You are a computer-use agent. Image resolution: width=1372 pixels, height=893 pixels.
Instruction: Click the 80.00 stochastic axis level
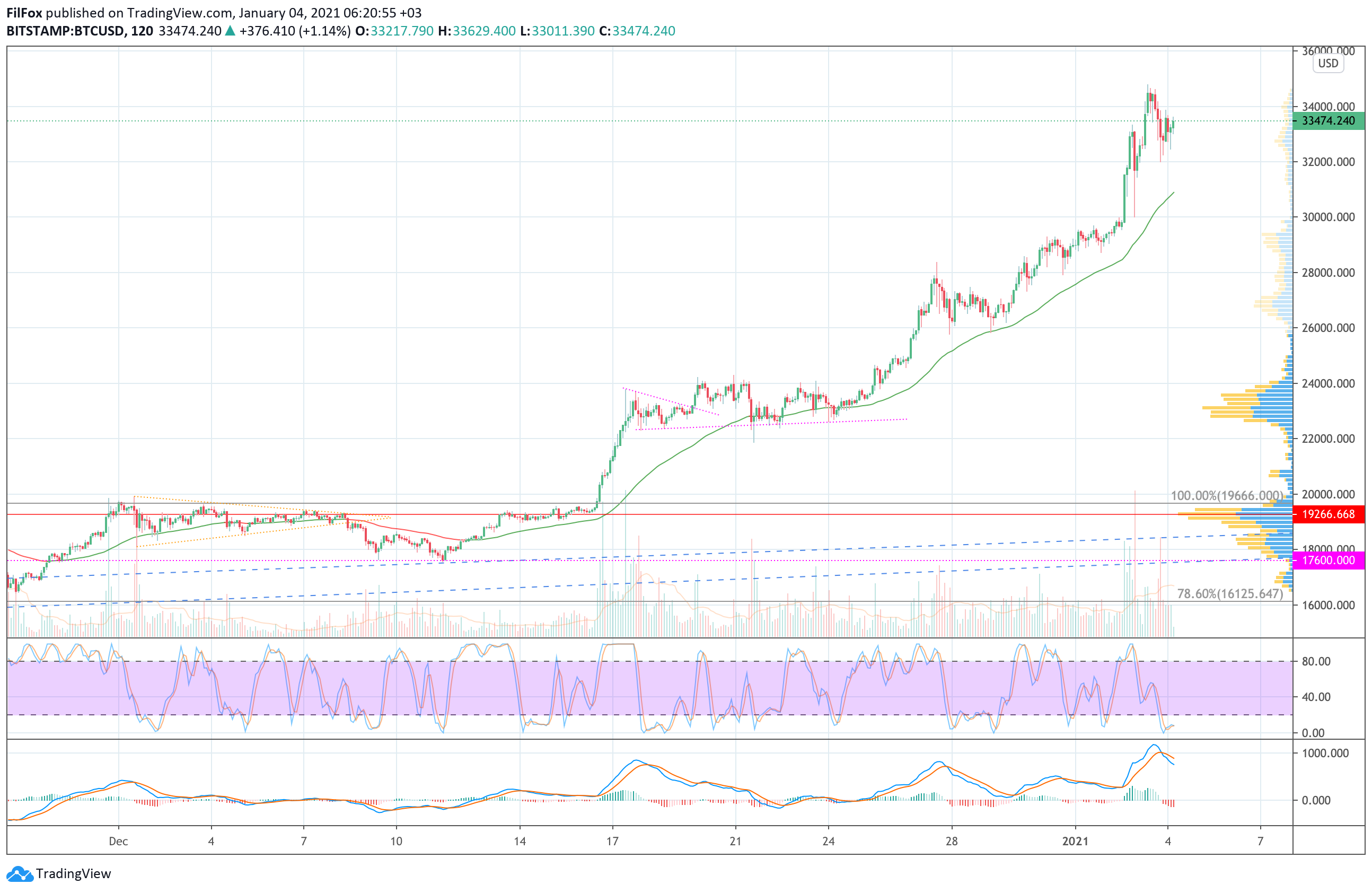pyautogui.click(x=1316, y=662)
